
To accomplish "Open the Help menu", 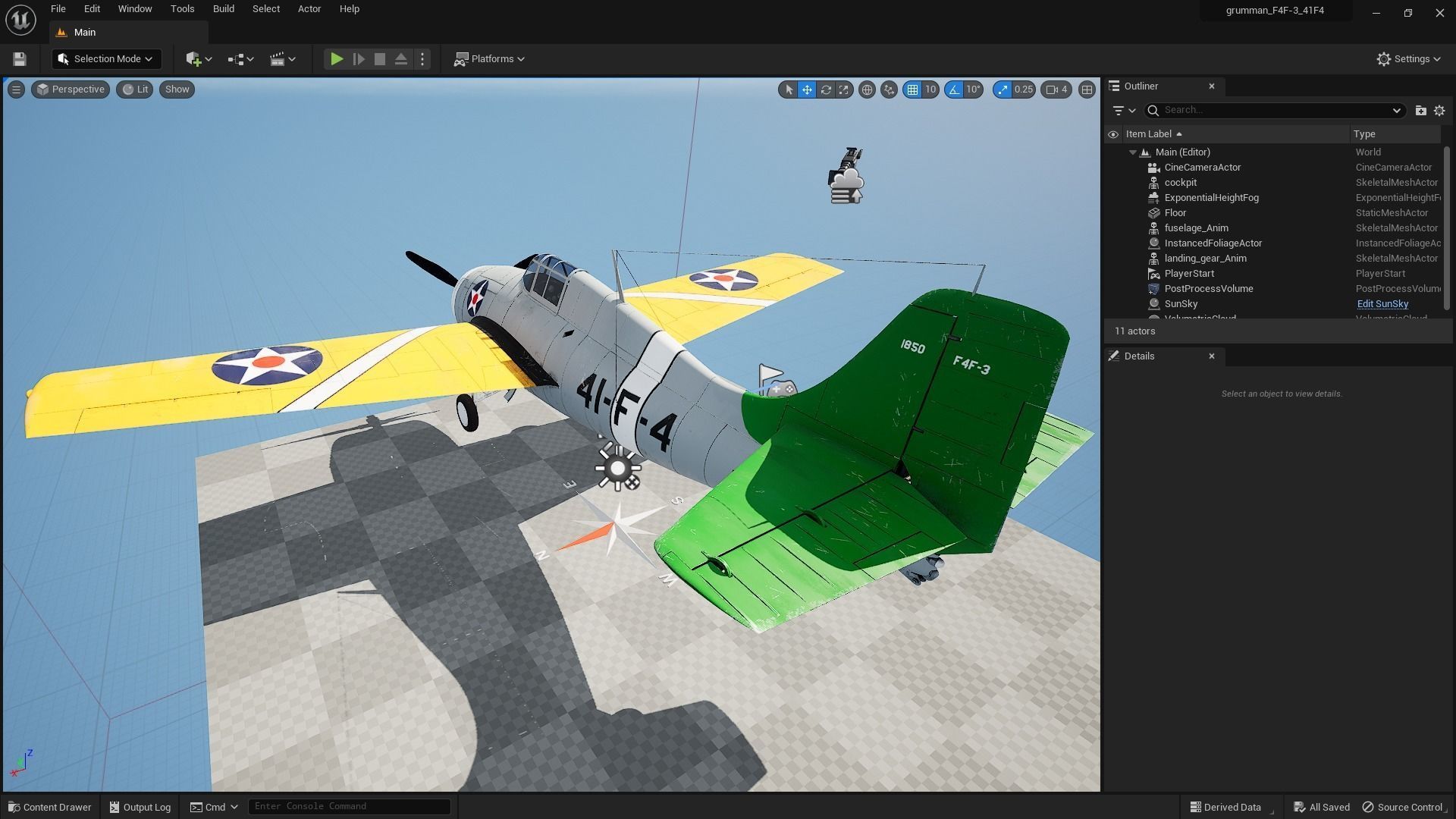I will tap(350, 9).
